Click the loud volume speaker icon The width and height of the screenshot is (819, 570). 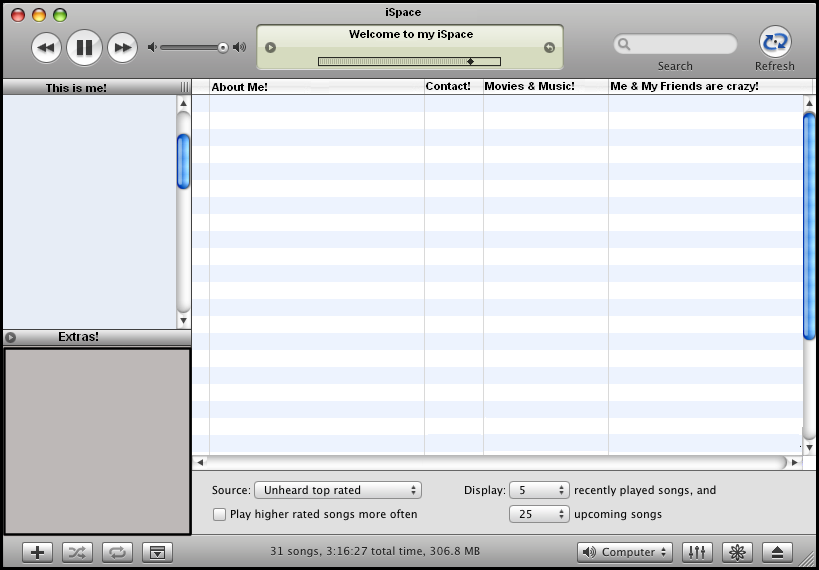point(239,48)
